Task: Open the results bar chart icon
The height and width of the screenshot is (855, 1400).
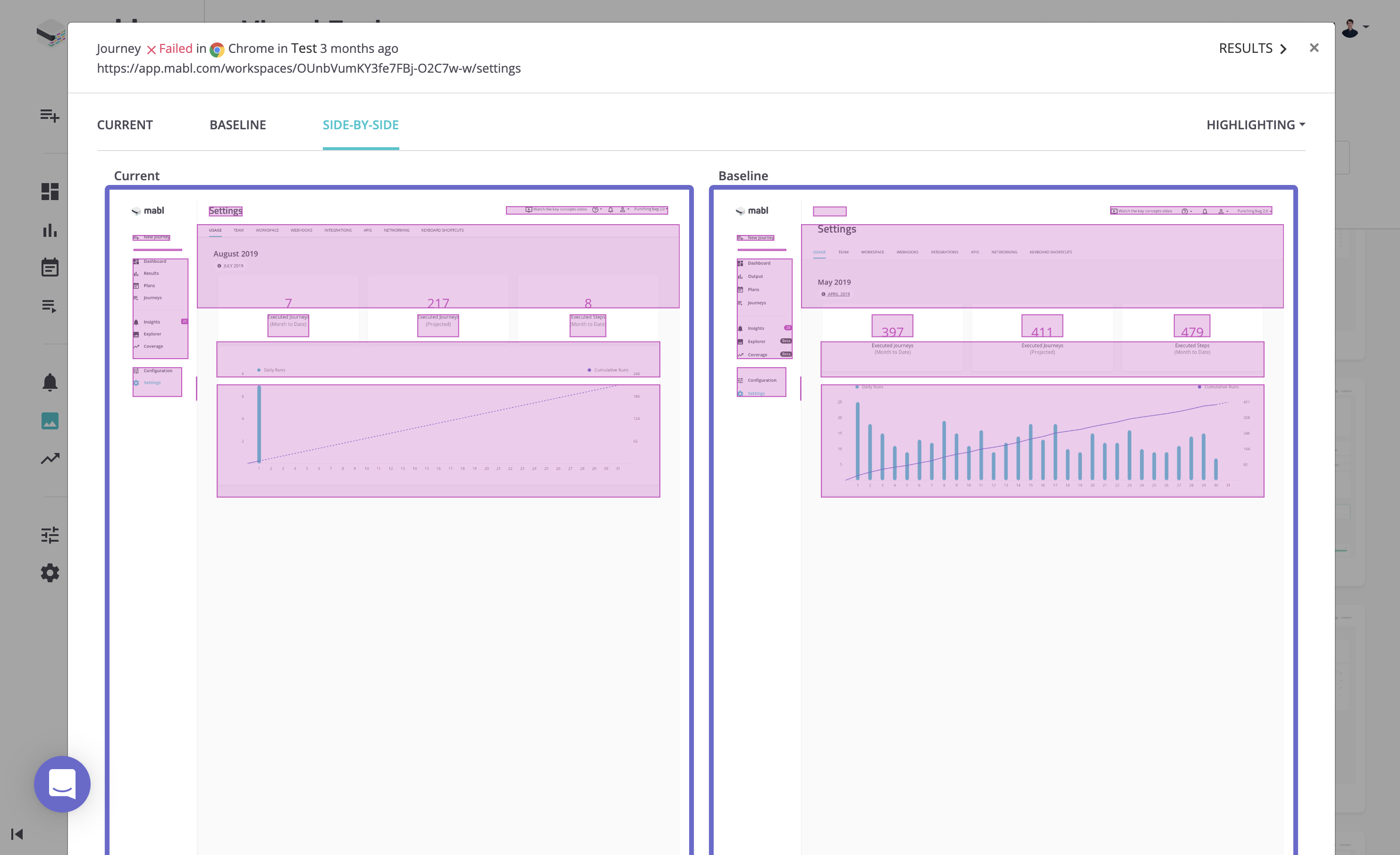Action: tap(50, 230)
